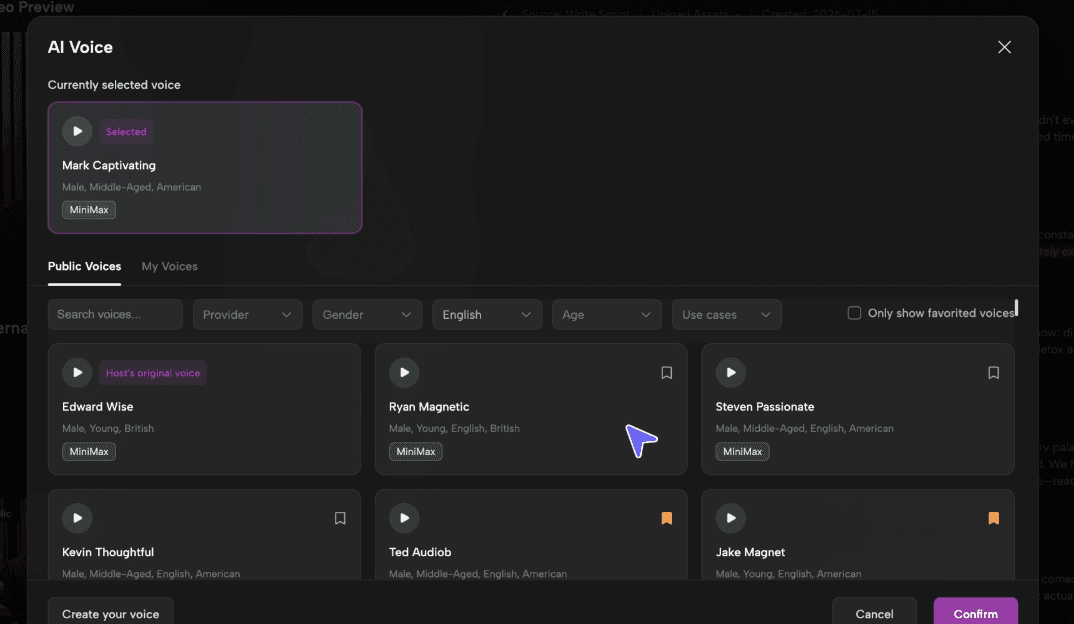Select the Ted Audiob voice name

click(420, 552)
